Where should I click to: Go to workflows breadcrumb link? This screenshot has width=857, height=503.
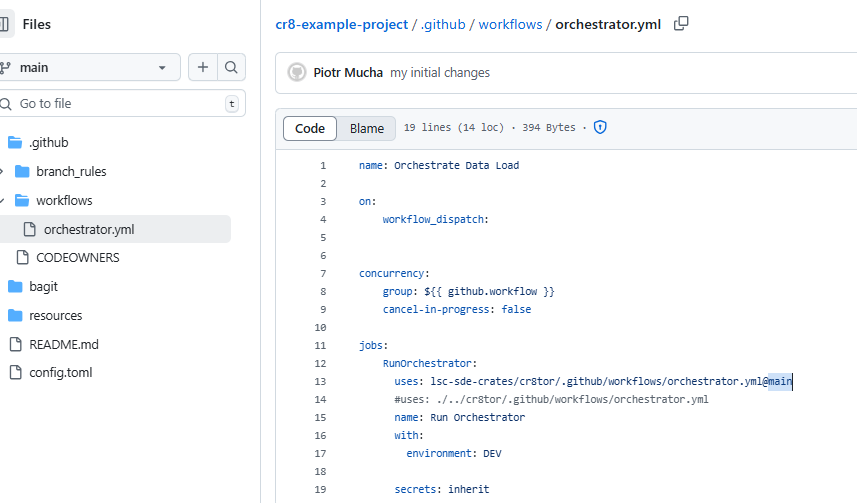tap(510, 25)
